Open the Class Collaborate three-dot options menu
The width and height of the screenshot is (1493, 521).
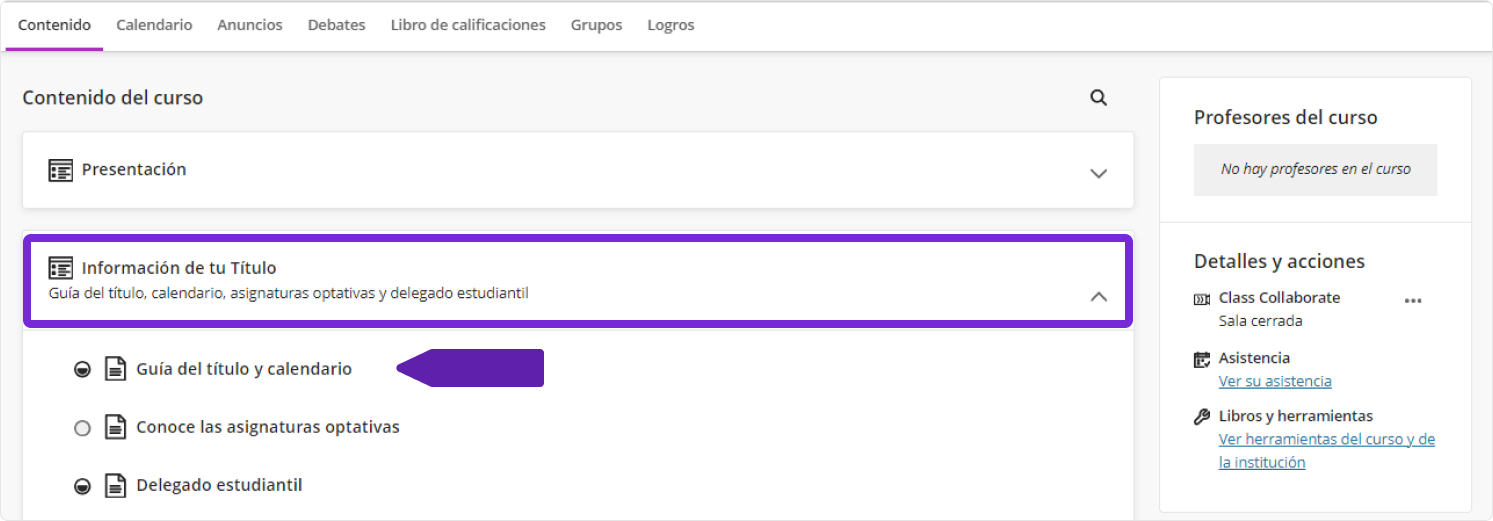[1412, 300]
